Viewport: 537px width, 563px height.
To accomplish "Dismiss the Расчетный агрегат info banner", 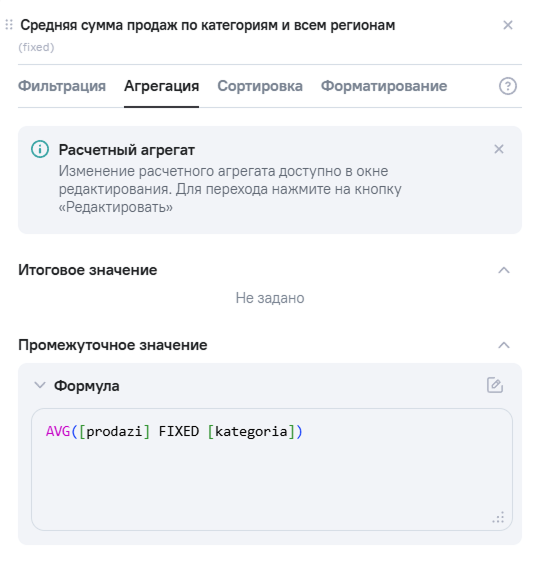I will 499,149.
